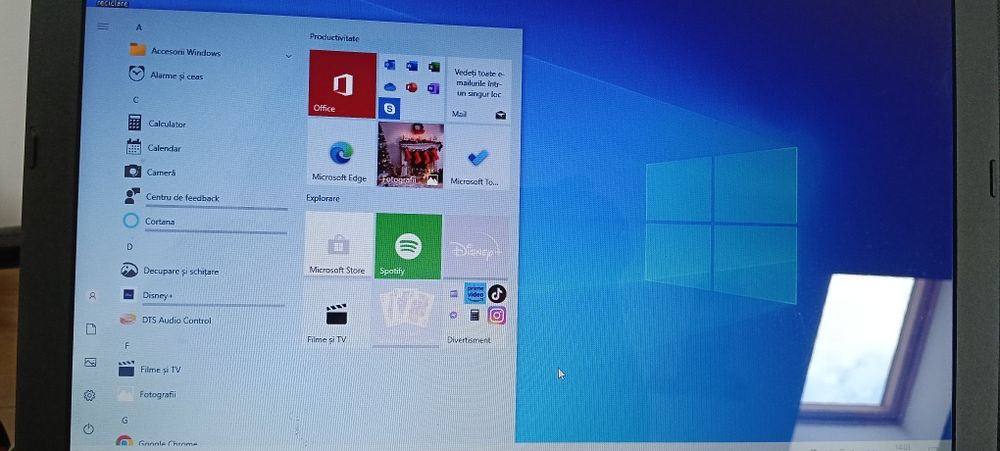Image resolution: width=1000 pixels, height=451 pixels.
Task: Launch Cortana from the app list
Action: point(204,221)
